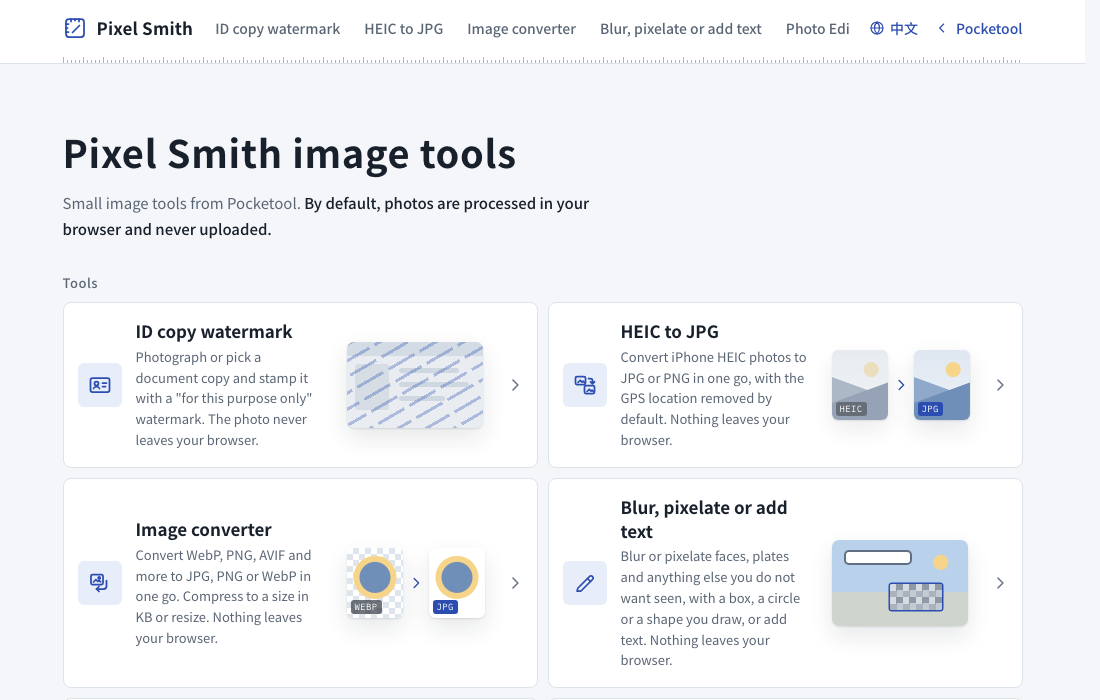Click the arrow between HEIC and JPG thumbnails

pos(901,385)
